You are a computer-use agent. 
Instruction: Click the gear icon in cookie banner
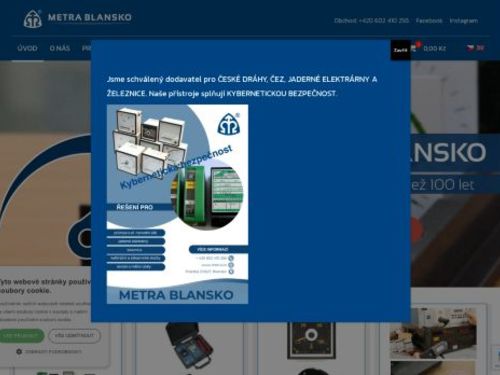pos(19,351)
